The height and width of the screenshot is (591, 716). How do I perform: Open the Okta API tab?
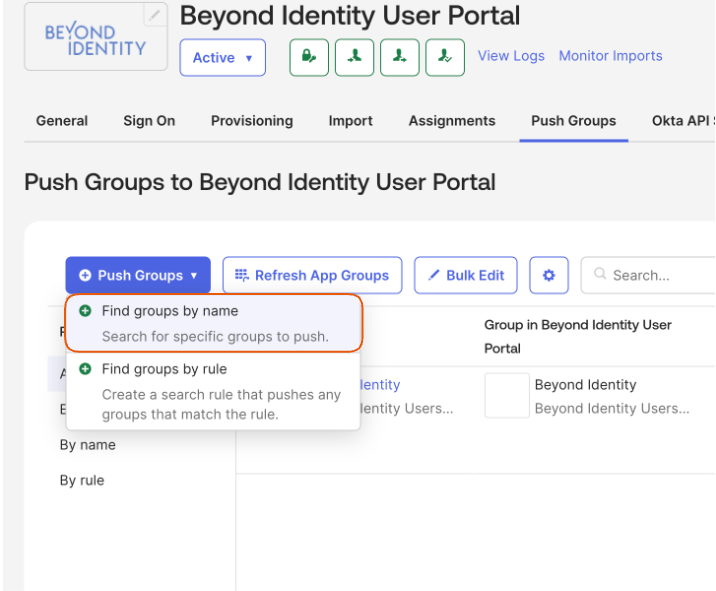tap(683, 121)
